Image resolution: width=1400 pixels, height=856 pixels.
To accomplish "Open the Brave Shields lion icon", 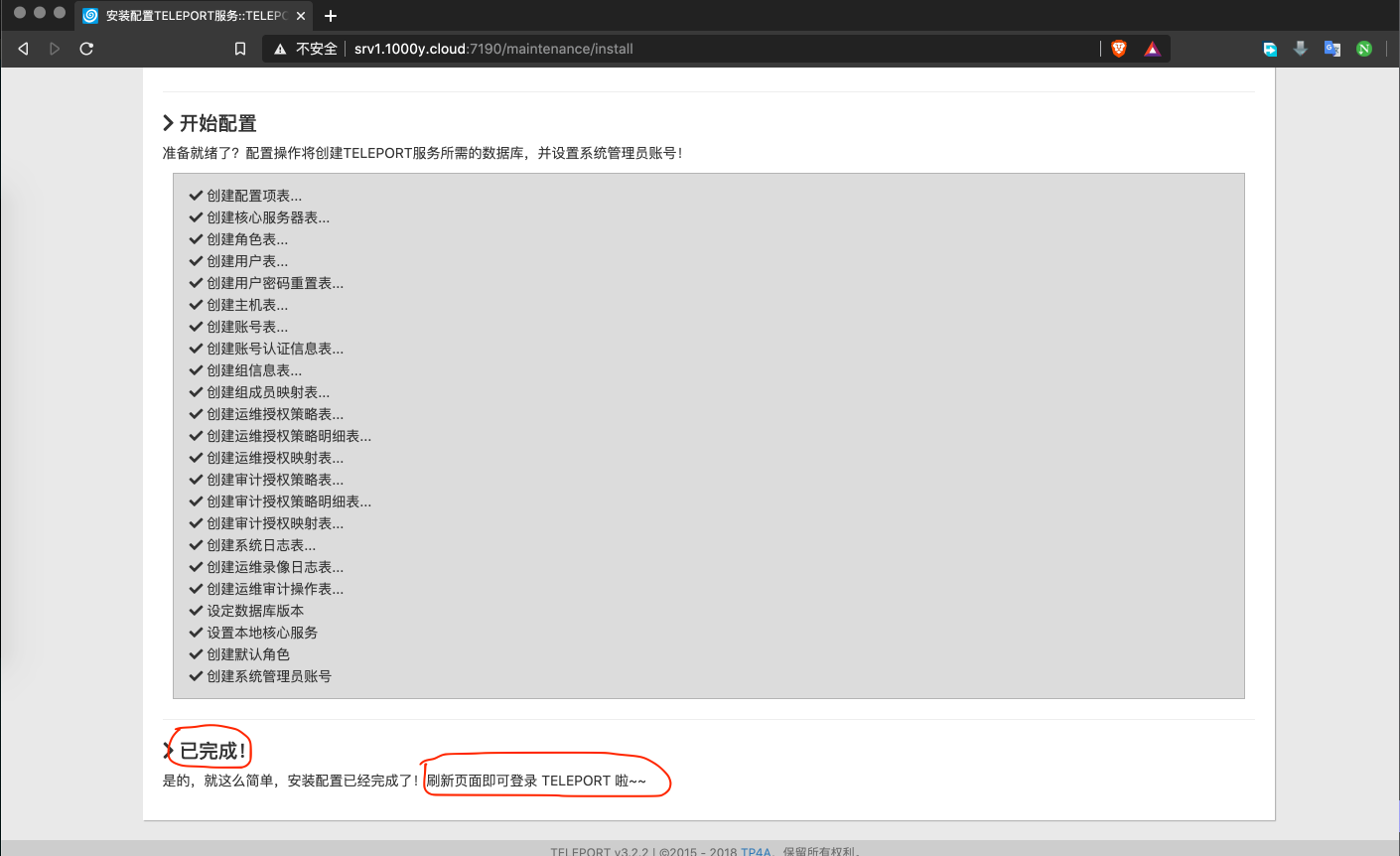I will tap(1119, 49).
